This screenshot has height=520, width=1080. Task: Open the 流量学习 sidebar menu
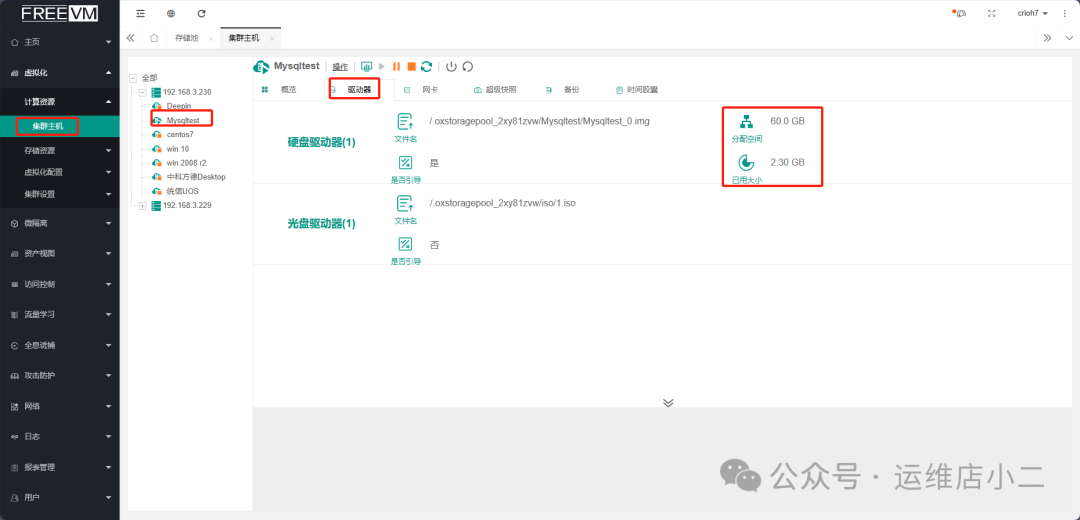60,314
